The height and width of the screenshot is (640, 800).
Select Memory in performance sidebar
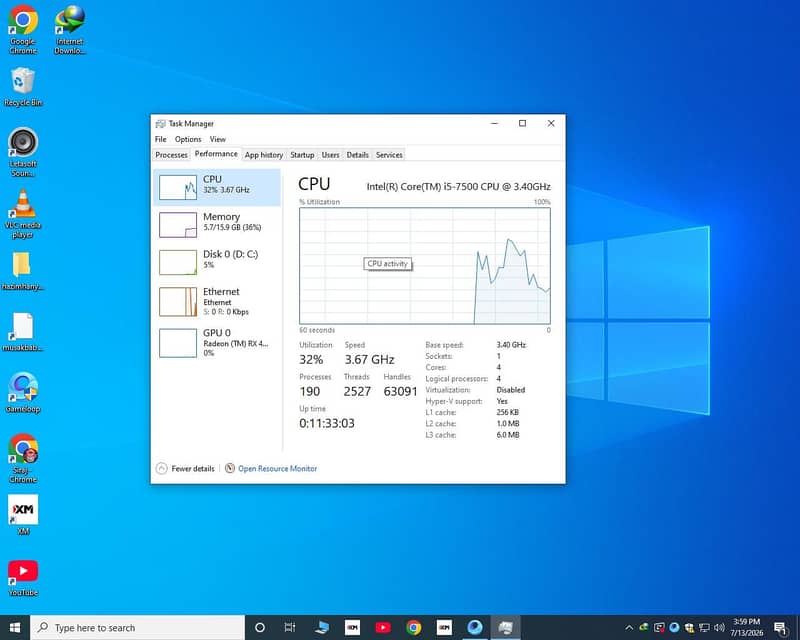pyautogui.click(x=217, y=225)
